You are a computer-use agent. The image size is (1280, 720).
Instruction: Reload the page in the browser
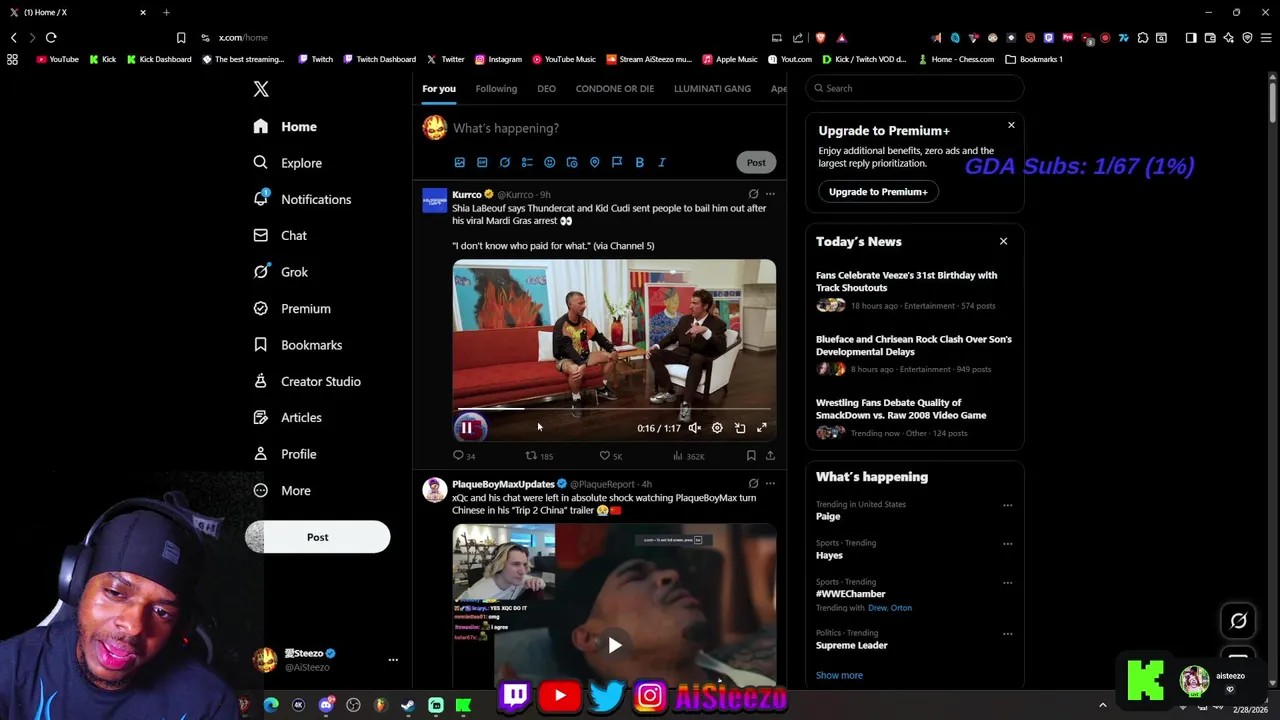[x=51, y=37]
